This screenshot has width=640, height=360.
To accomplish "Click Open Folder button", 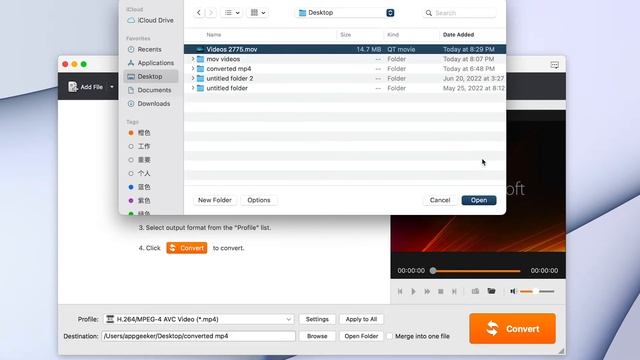I will 361,336.
